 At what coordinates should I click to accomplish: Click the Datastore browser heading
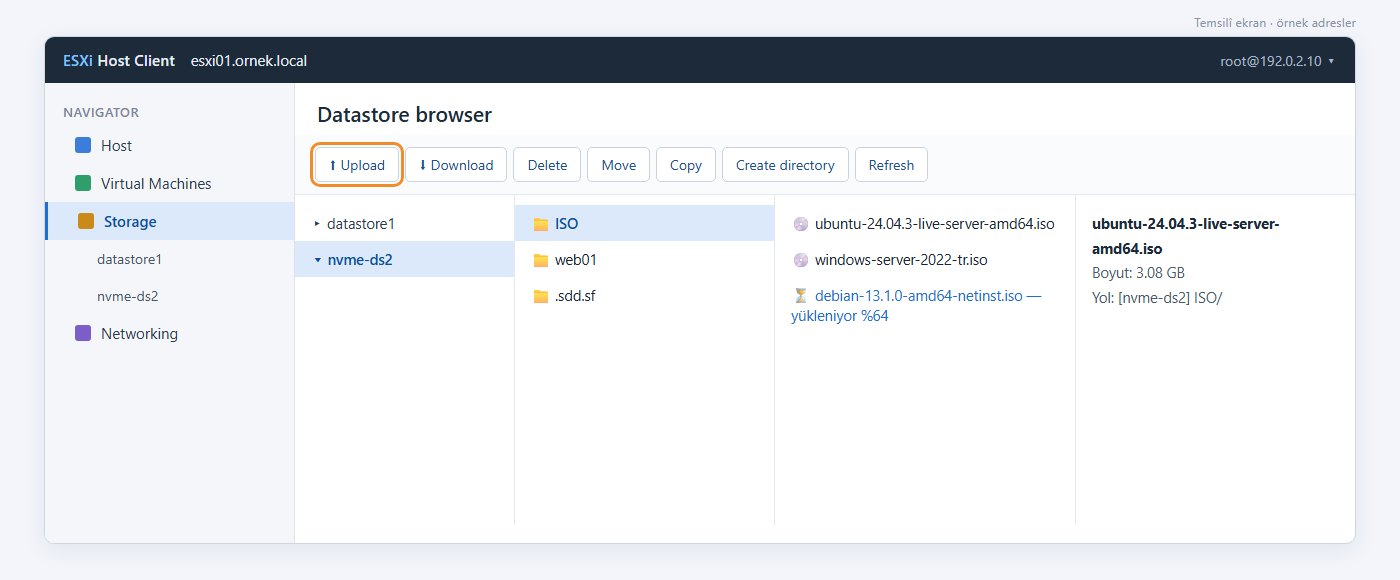405,115
